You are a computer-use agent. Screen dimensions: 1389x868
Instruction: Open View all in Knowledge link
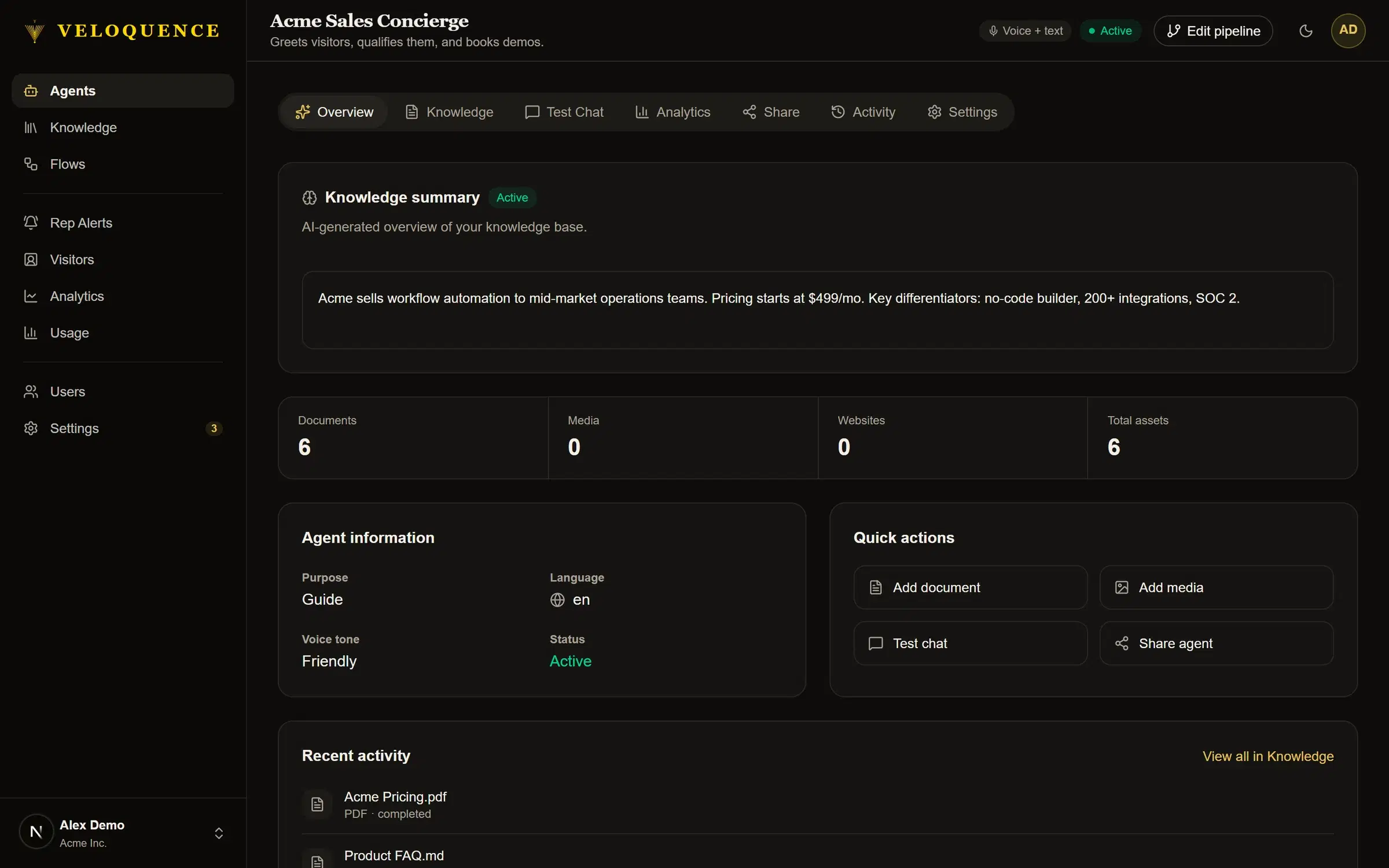click(1267, 756)
